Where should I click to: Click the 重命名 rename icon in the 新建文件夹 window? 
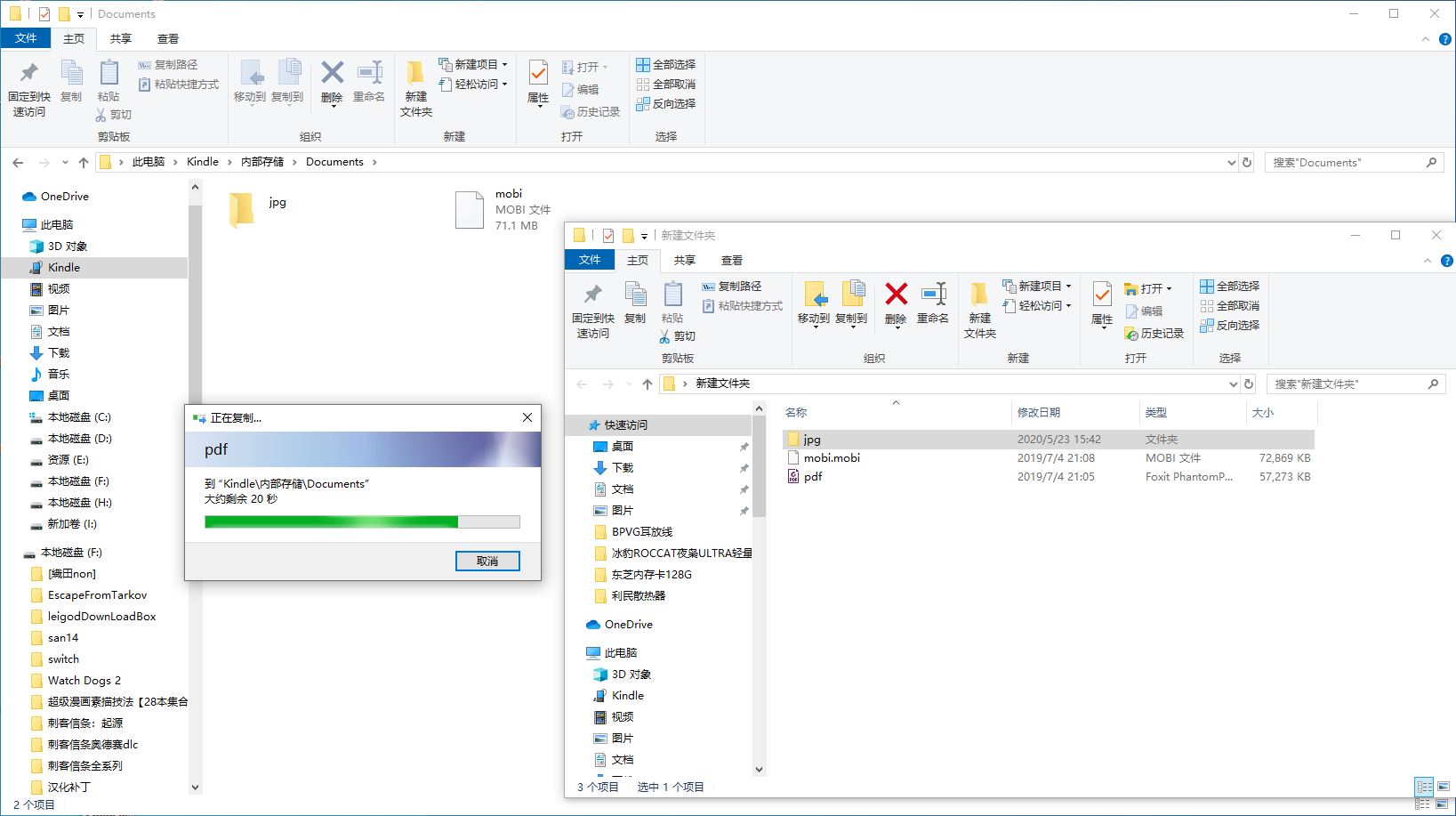932,303
